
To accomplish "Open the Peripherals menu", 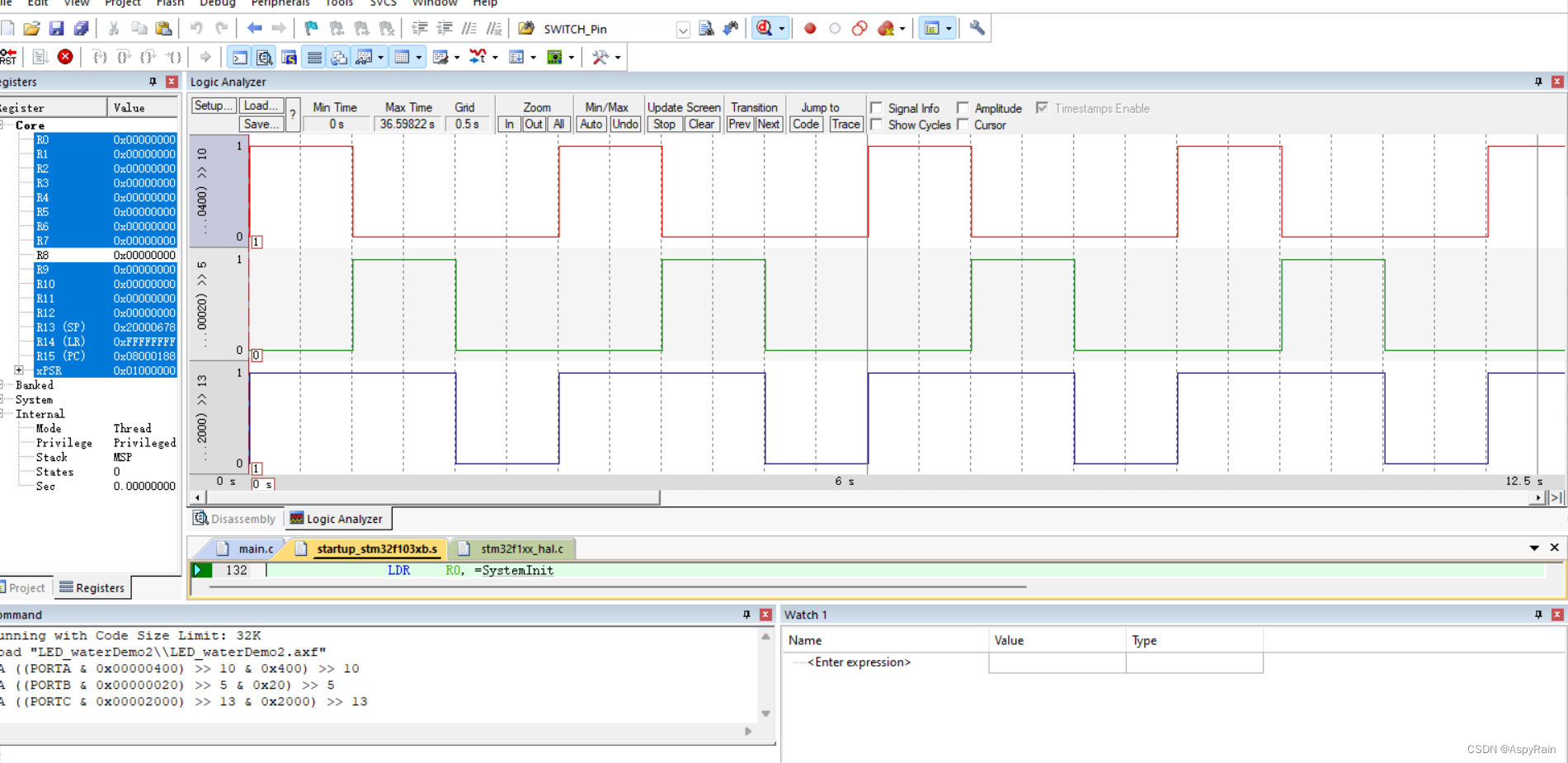I will [280, 3].
